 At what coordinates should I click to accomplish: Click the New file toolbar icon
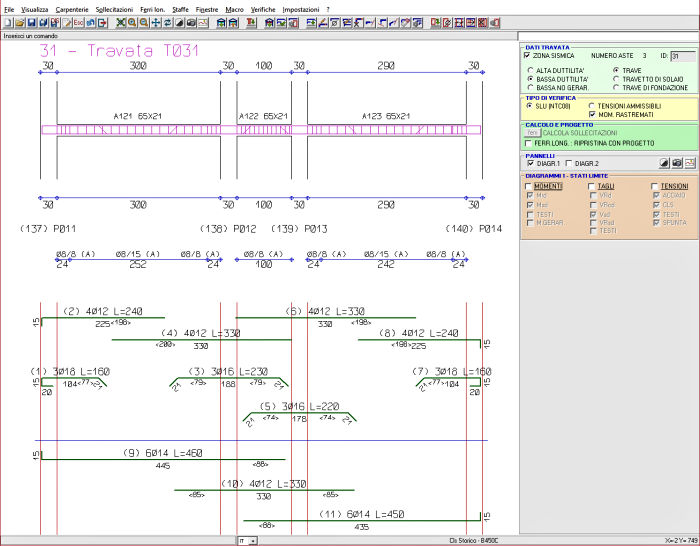(x=8, y=23)
